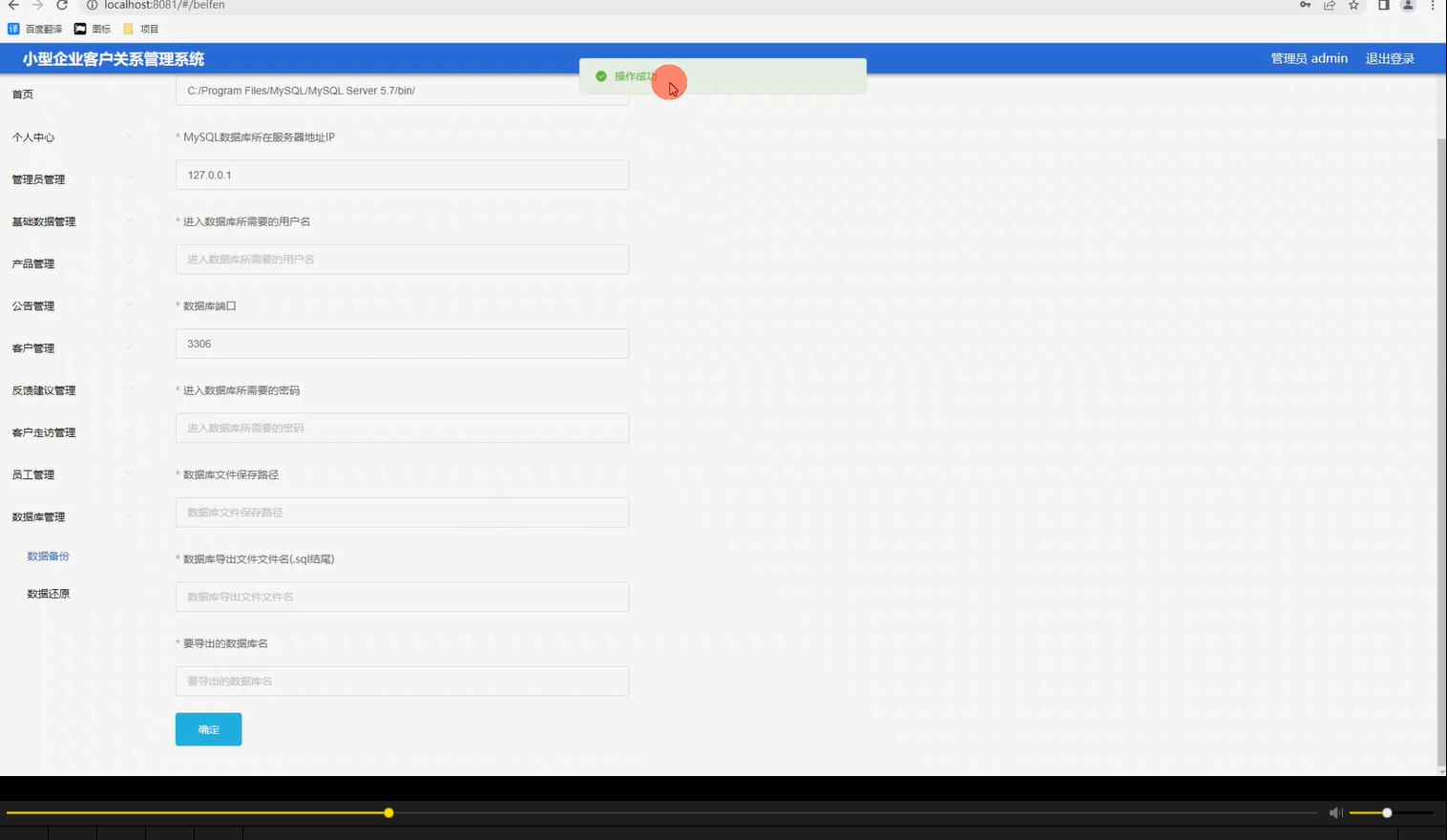Focus the 数据库文件保存路径 input field
The height and width of the screenshot is (840, 1447).
(402, 513)
